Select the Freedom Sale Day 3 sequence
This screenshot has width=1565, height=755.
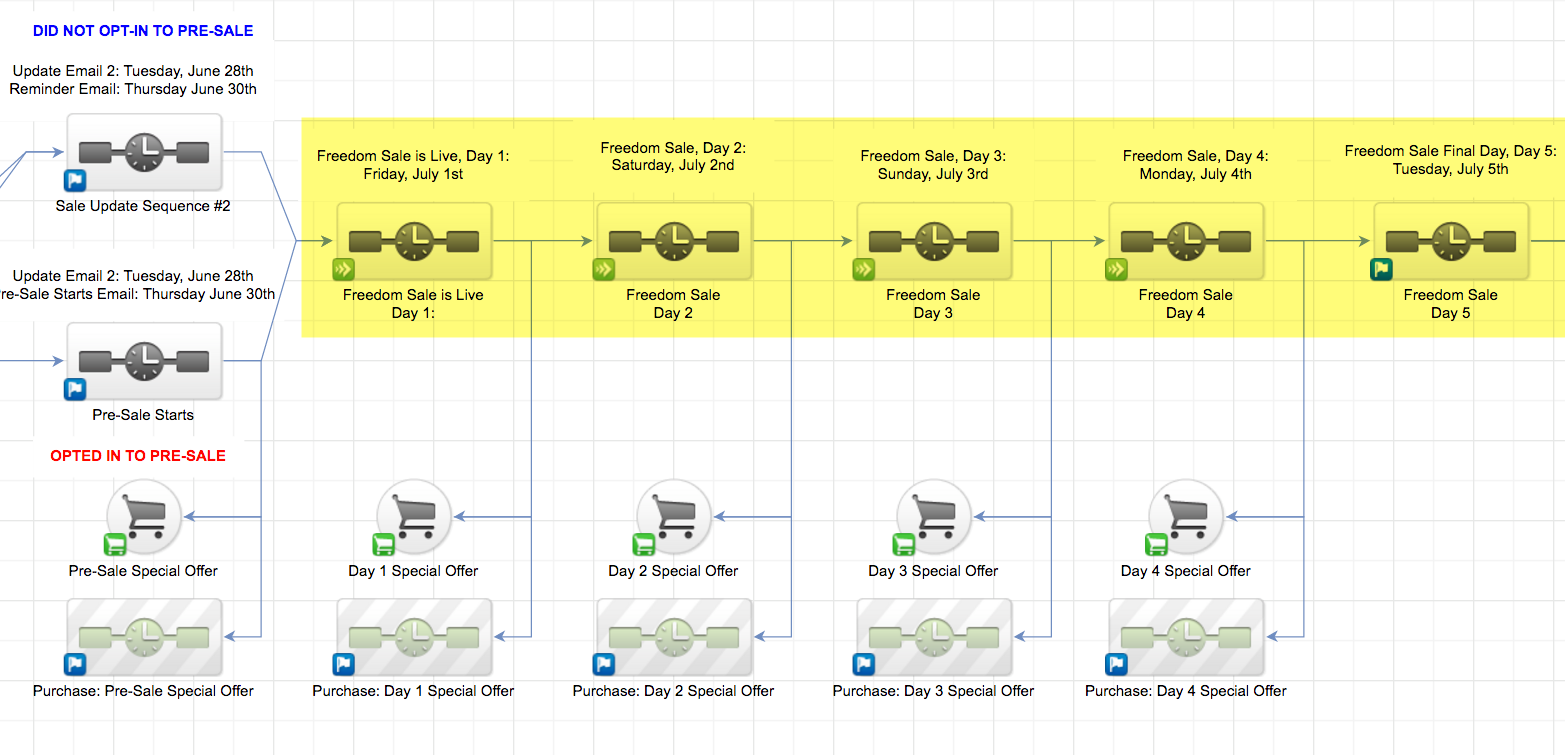pyautogui.click(x=934, y=242)
